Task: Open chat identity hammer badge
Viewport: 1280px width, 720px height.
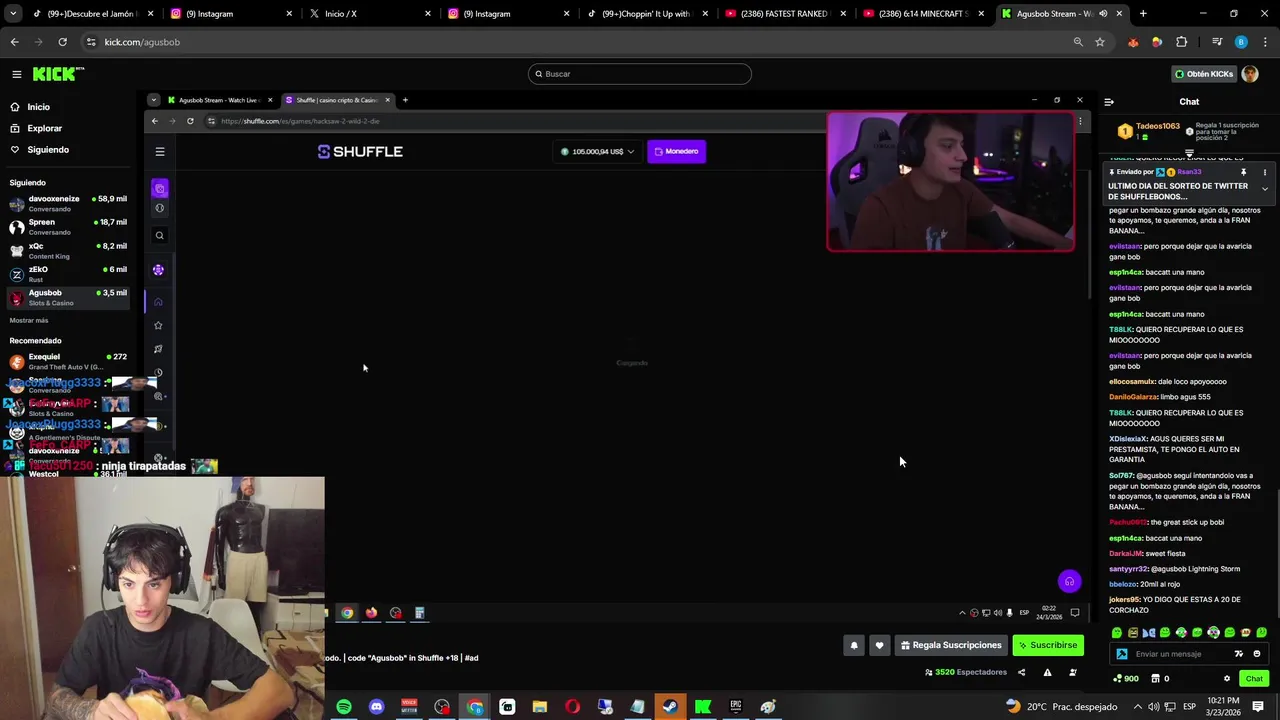Action: (x=1122, y=654)
